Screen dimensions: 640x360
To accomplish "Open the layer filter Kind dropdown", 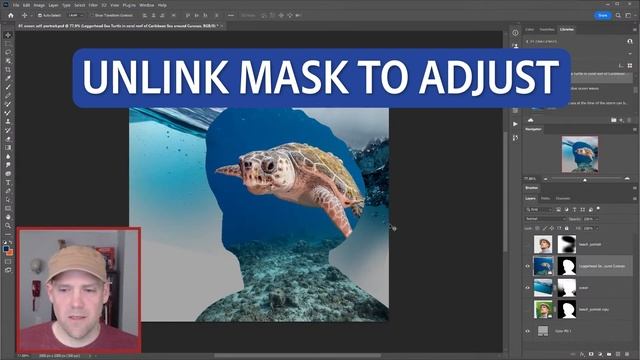I will [x=539, y=209].
